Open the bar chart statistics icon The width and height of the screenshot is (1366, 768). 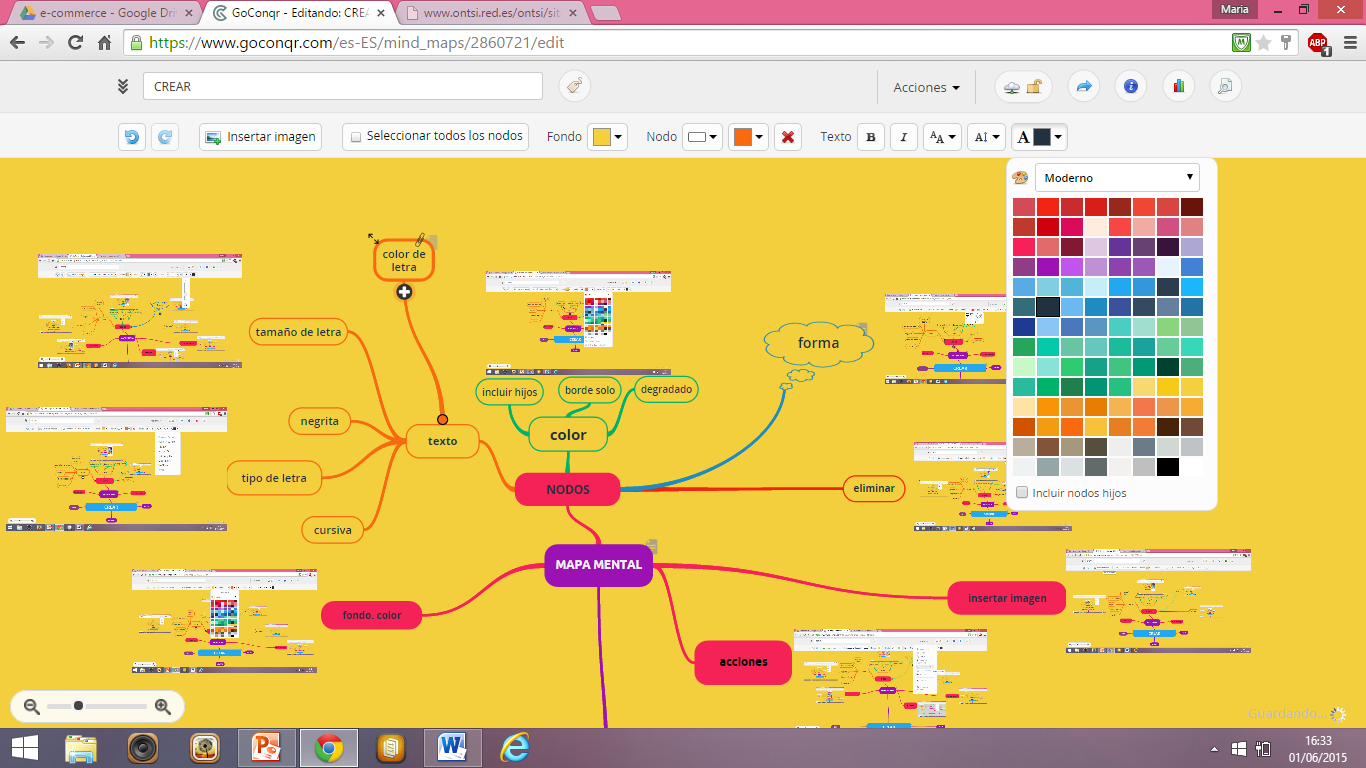point(1179,87)
